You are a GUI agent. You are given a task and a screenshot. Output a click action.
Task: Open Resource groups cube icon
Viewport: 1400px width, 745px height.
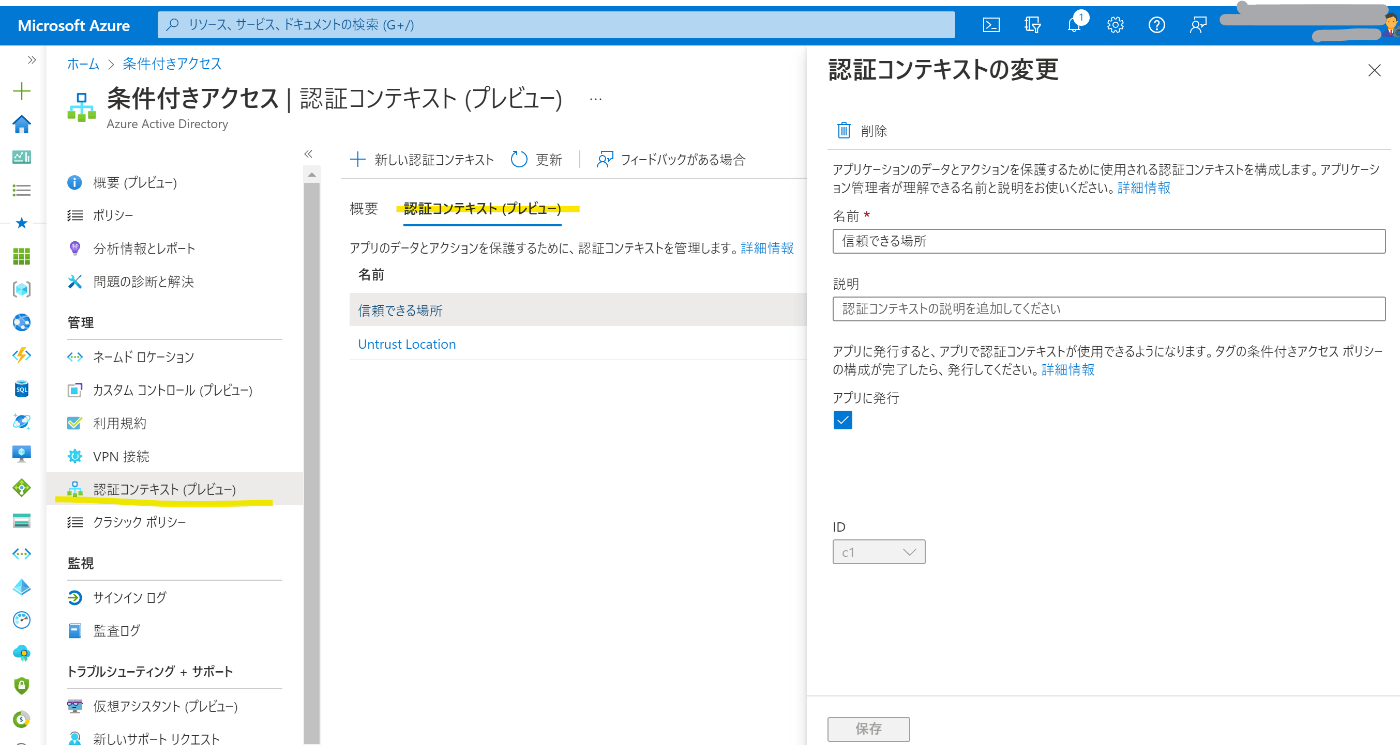point(21,289)
